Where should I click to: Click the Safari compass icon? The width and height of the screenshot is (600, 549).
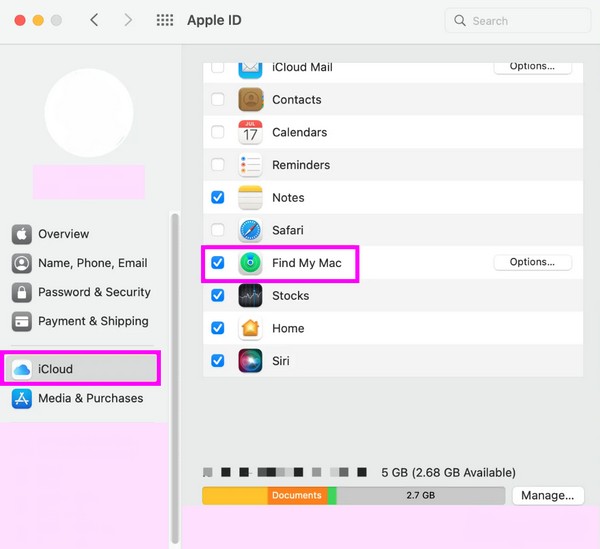[x=250, y=230]
